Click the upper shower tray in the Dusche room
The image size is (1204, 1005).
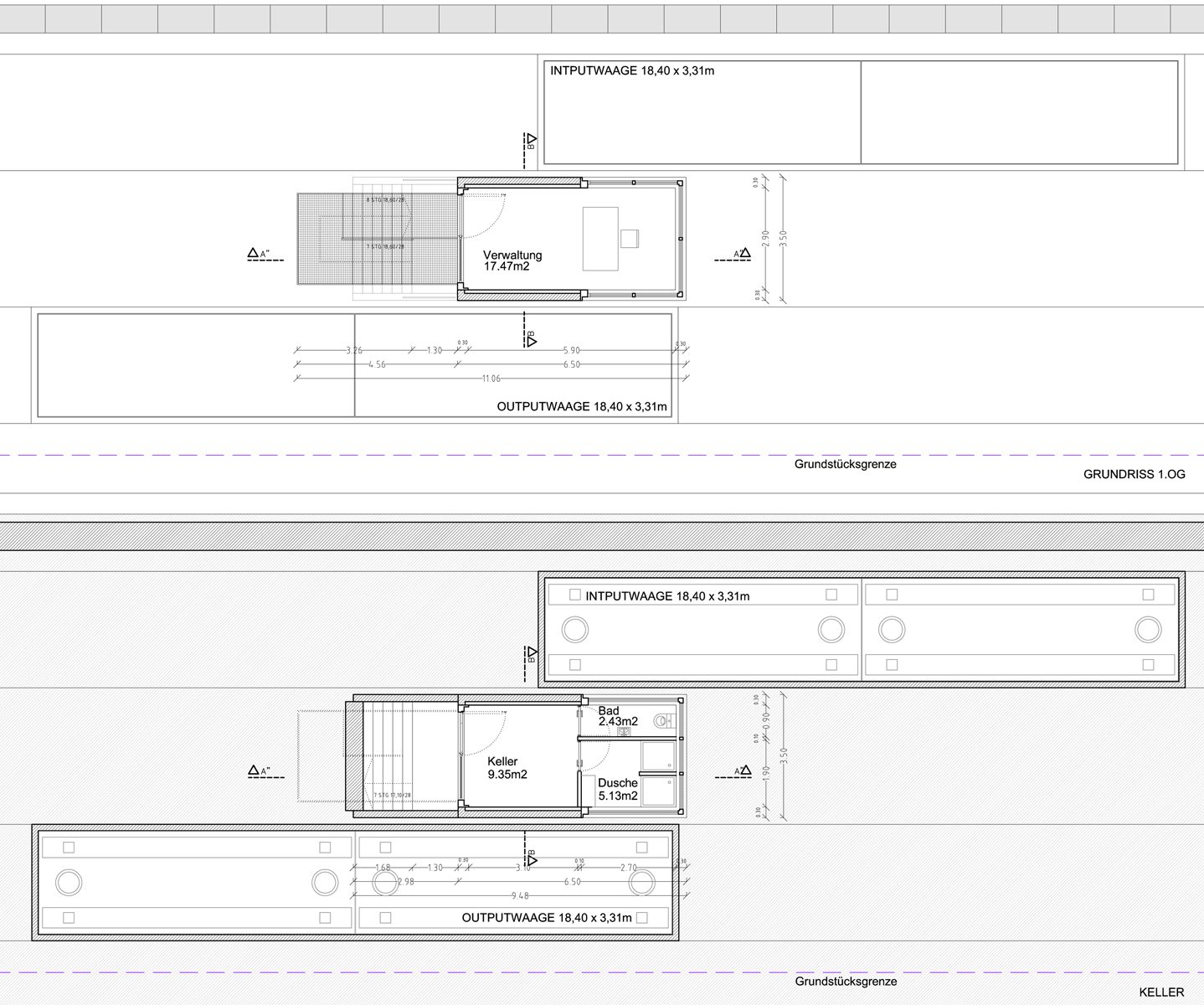point(658,757)
